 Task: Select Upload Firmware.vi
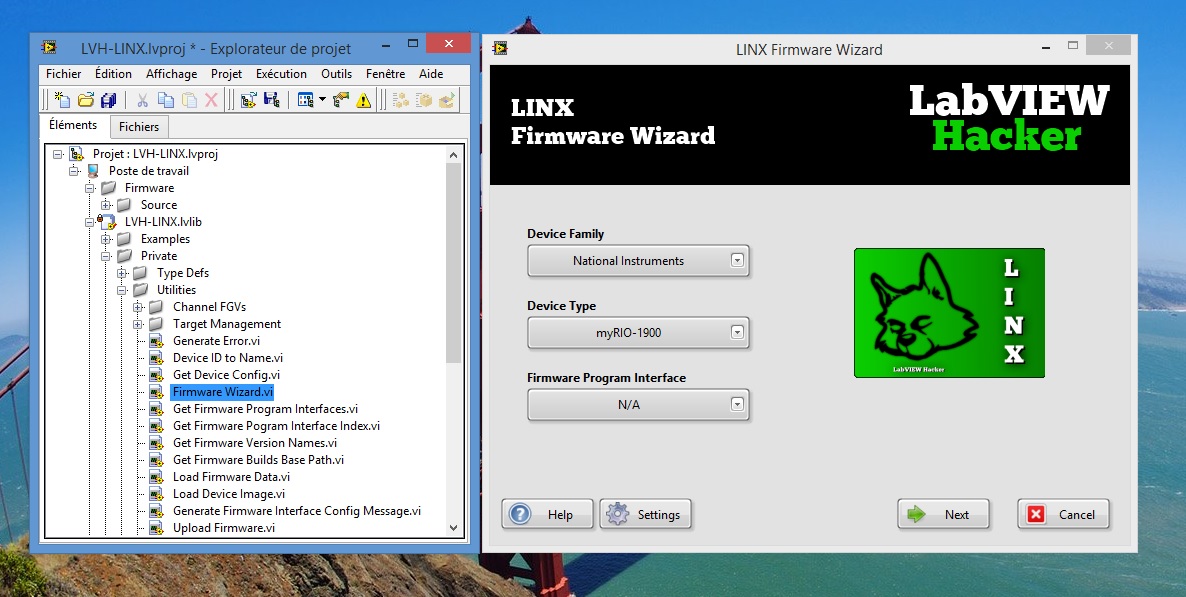pos(224,528)
